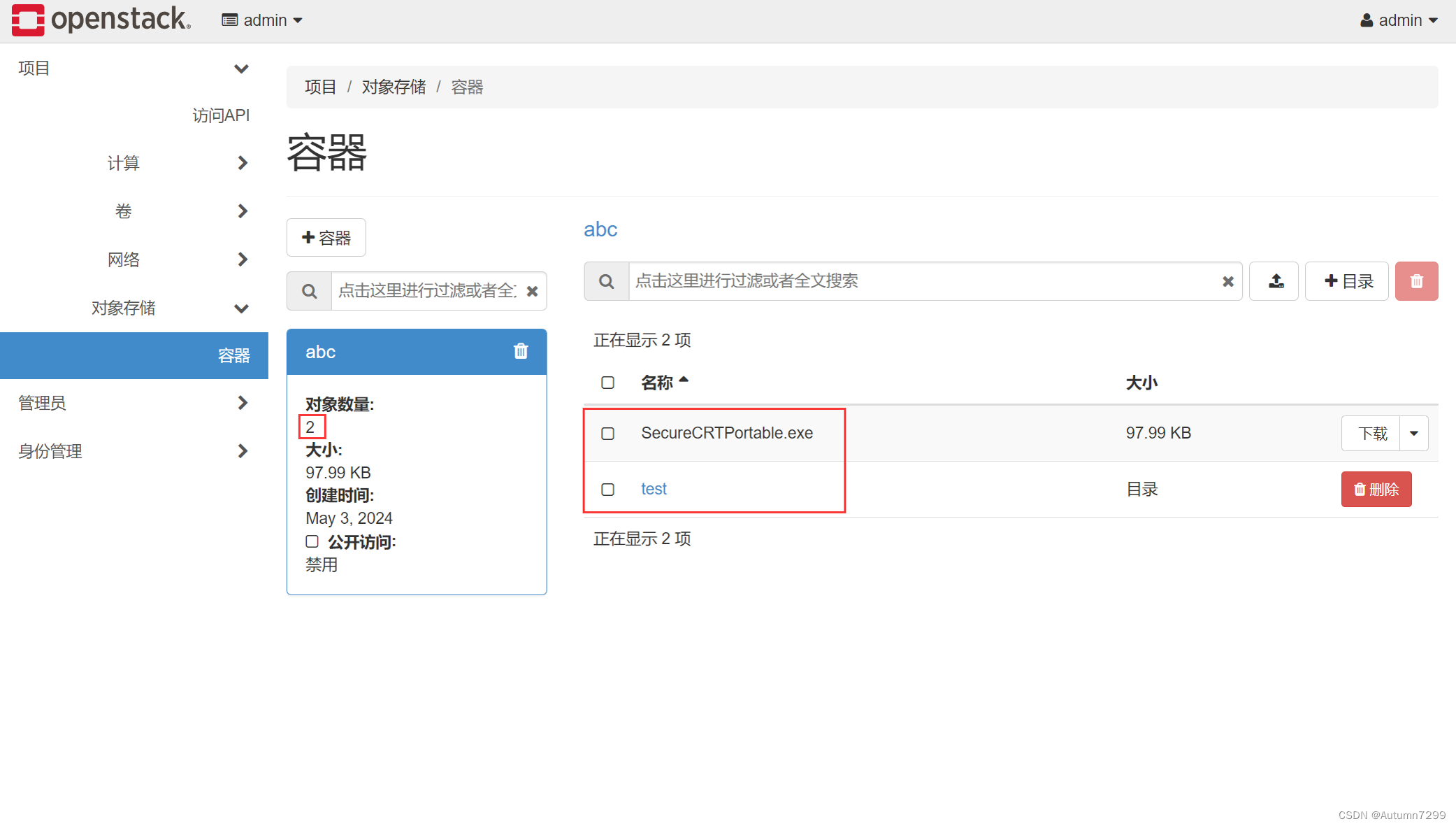The image size is (1456, 826).
Task: Click the 97.99 KB size cell in file row
Action: tap(1158, 433)
